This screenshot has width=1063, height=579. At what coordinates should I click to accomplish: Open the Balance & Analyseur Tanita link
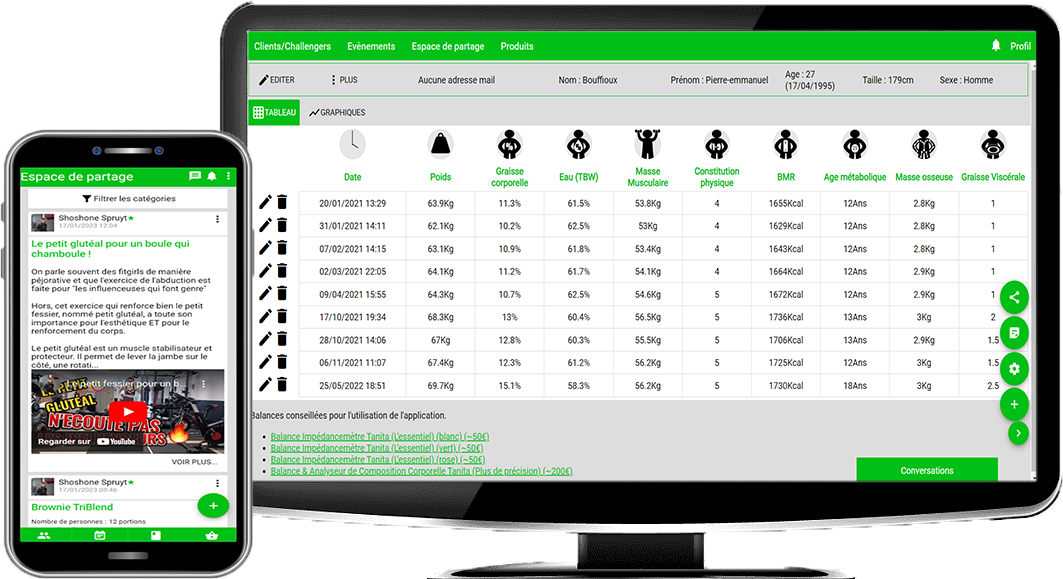(421, 471)
